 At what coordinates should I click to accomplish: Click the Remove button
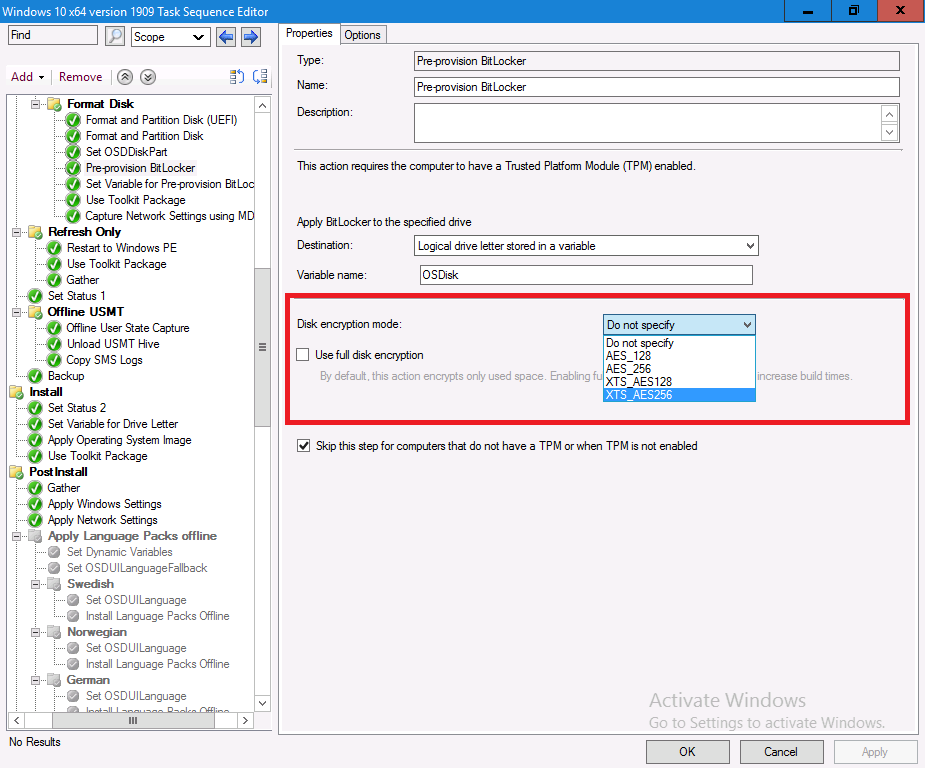pos(80,77)
